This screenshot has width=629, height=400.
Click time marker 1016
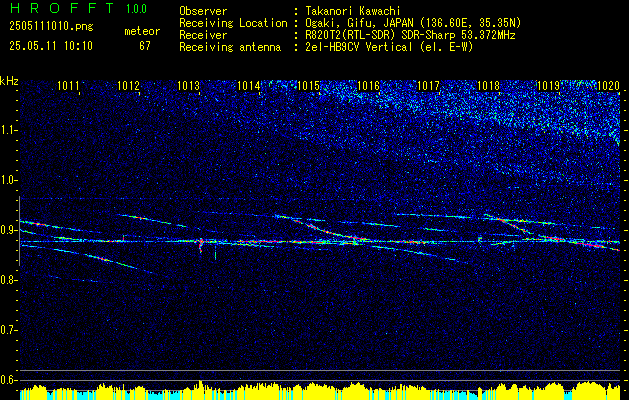click(368, 85)
